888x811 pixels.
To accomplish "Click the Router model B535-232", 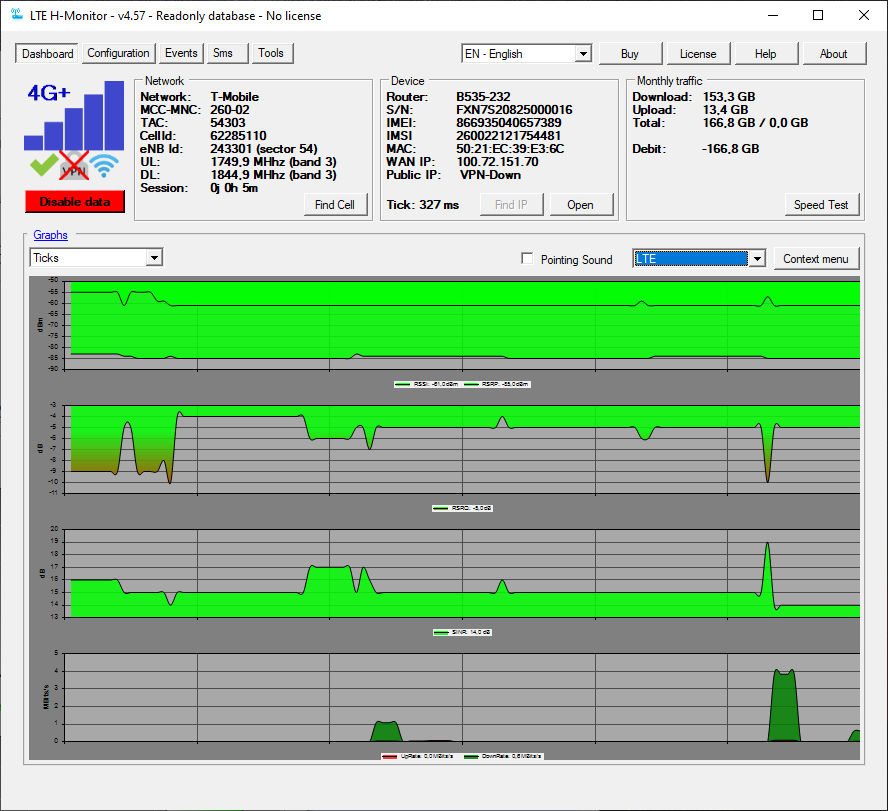I will (483, 97).
